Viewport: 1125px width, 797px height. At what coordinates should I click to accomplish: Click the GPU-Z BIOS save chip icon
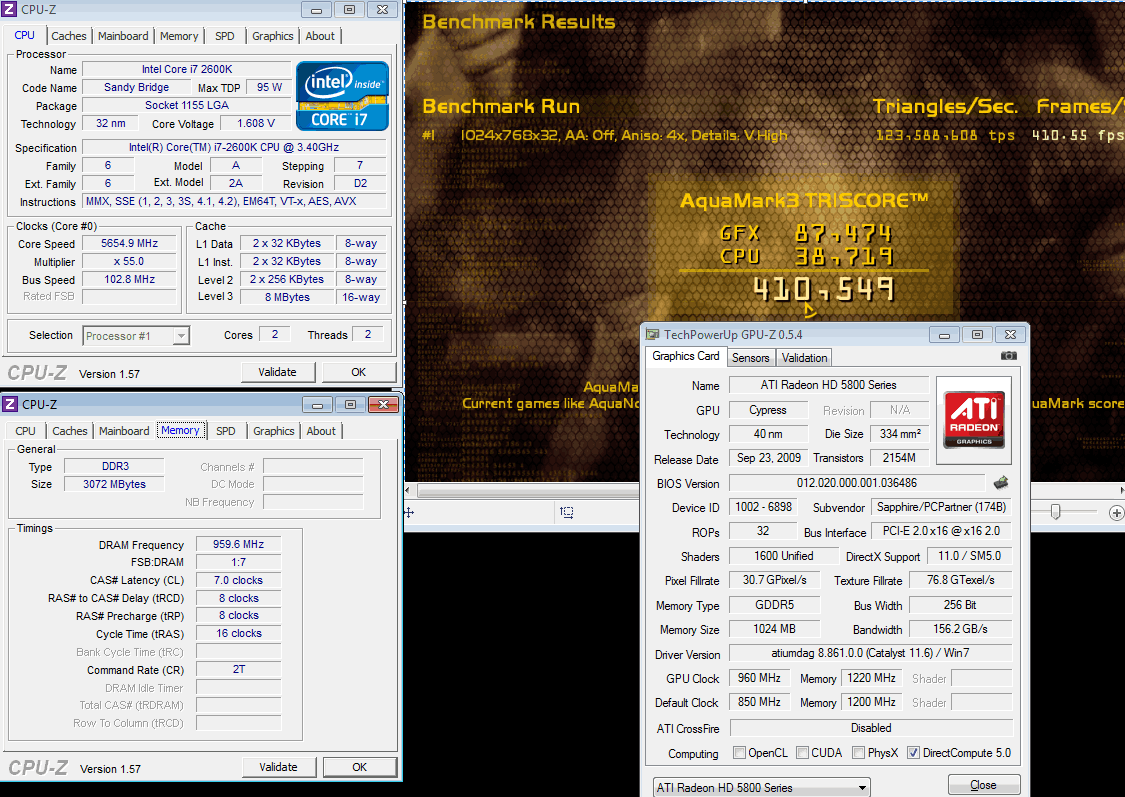tap(1001, 482)
